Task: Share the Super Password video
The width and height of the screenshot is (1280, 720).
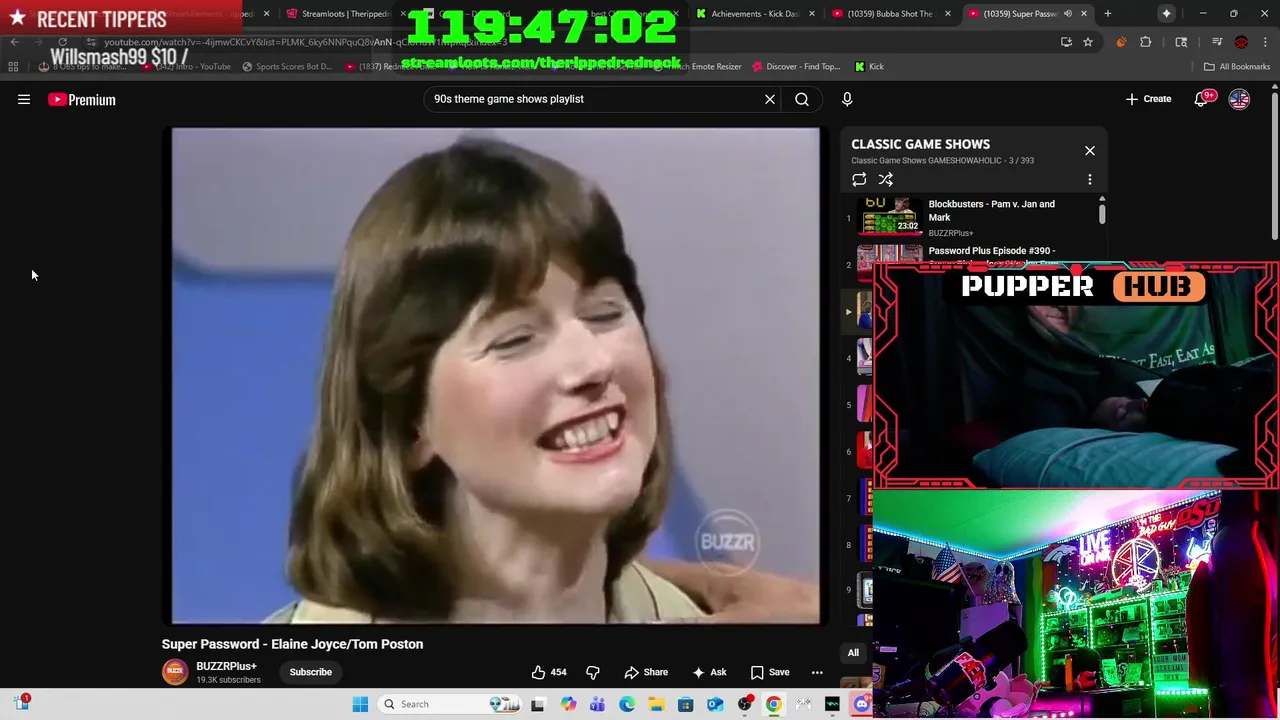Action: (646, 672)
